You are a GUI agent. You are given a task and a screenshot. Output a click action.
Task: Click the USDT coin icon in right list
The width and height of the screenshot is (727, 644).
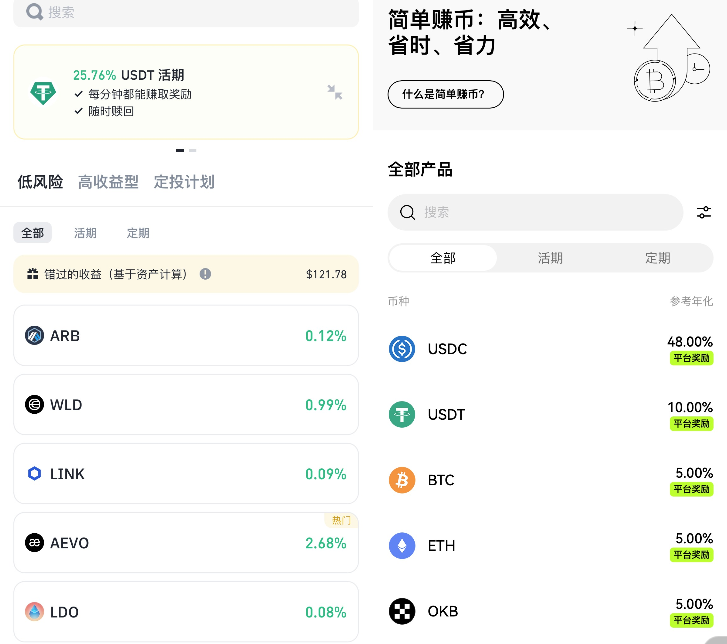click(x=402, y=414)
